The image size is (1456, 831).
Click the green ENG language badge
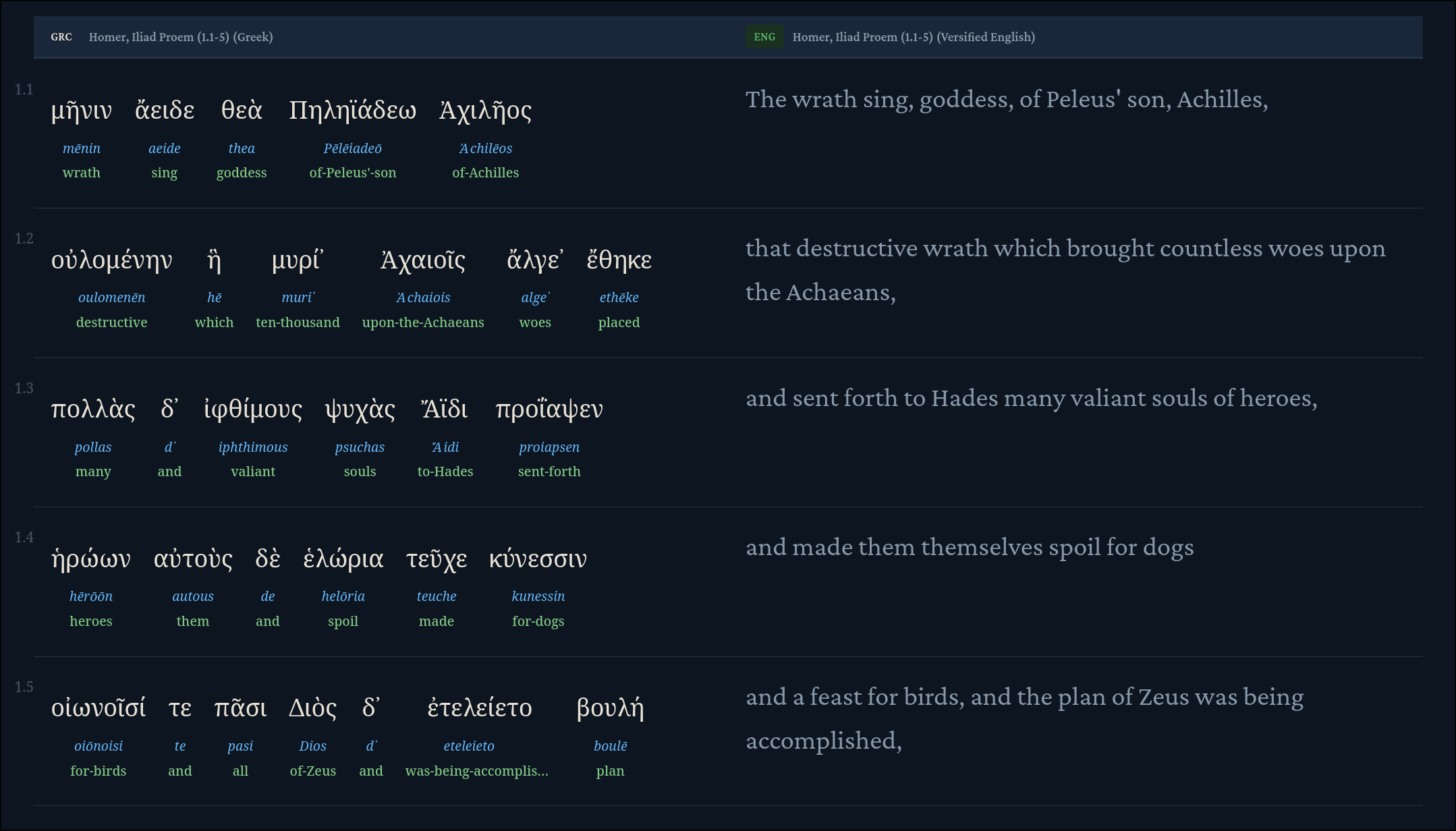(764, 37)
